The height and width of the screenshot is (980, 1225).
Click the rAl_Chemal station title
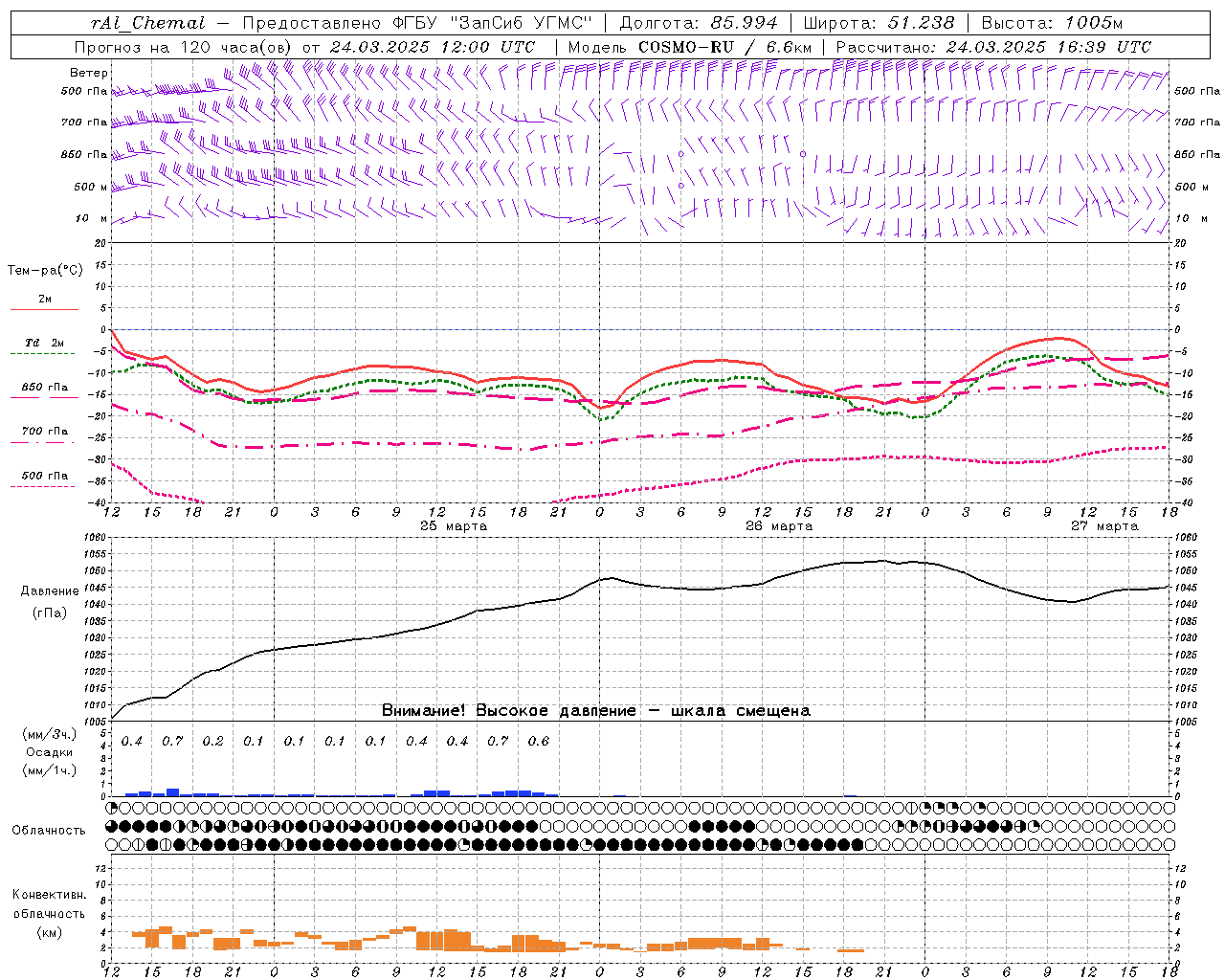(148, 23)
